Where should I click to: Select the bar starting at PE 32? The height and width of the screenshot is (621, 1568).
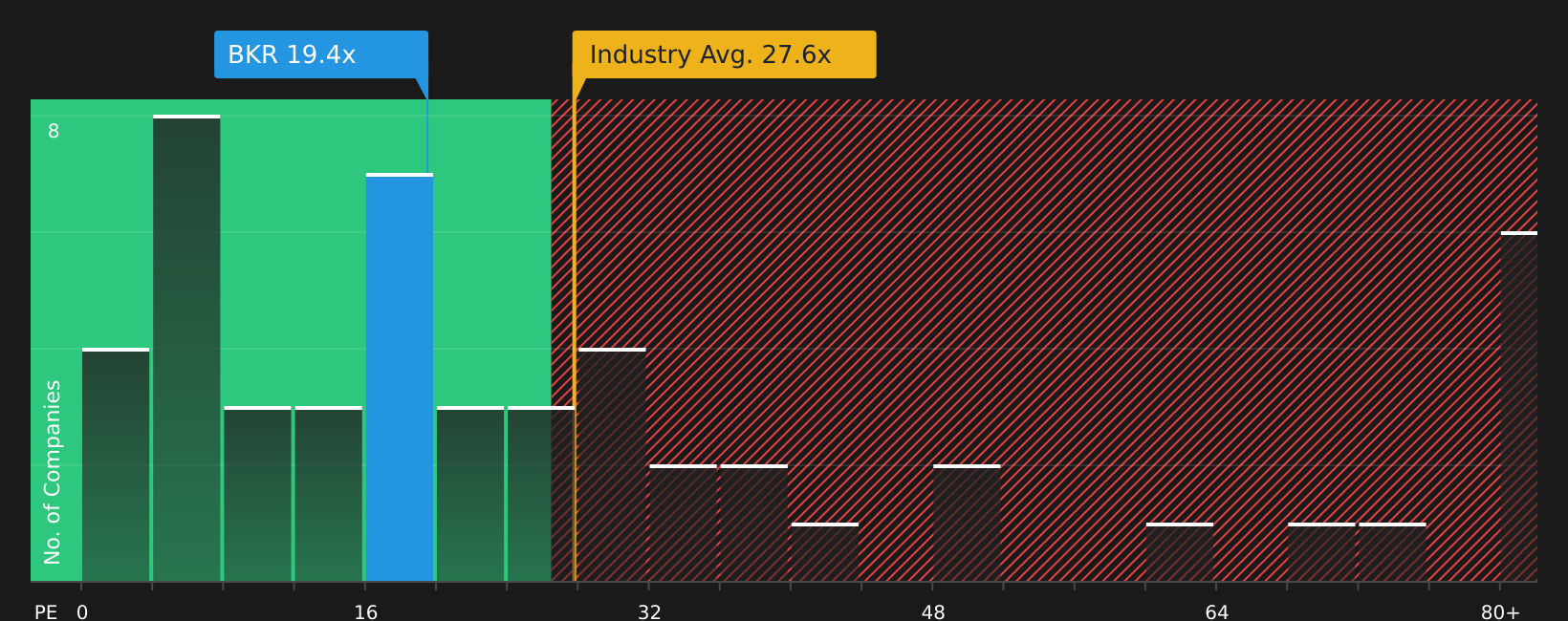pyautogui.click(x=684, y=523)
